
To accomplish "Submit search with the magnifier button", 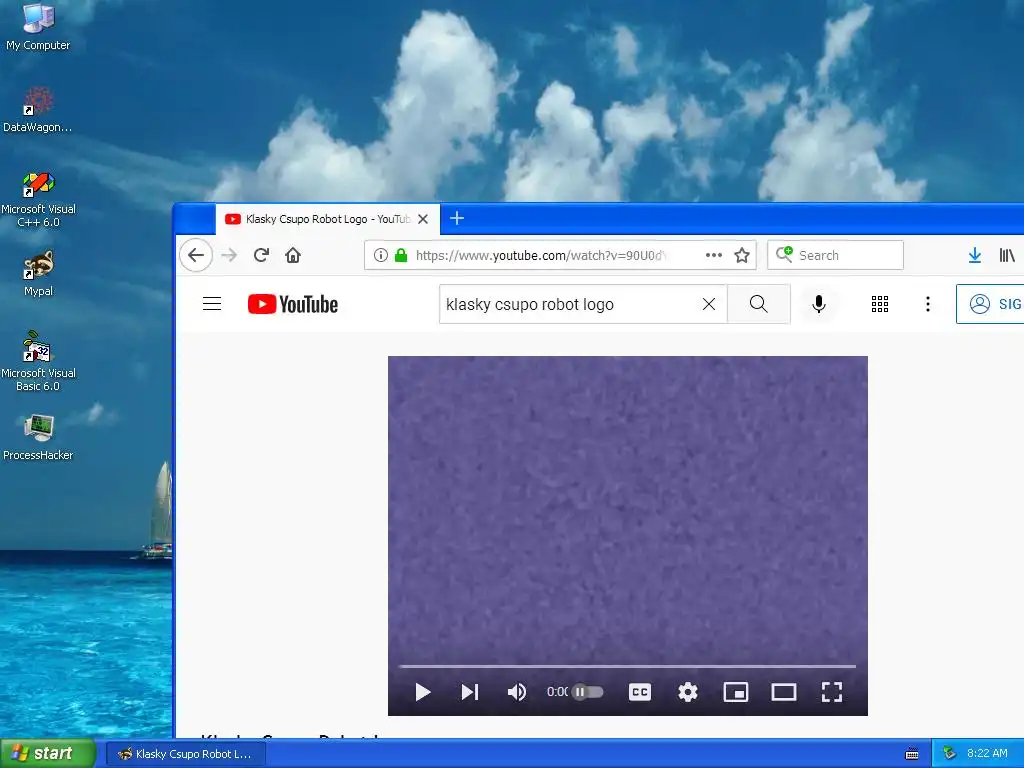I will click(x=758, y=304).
